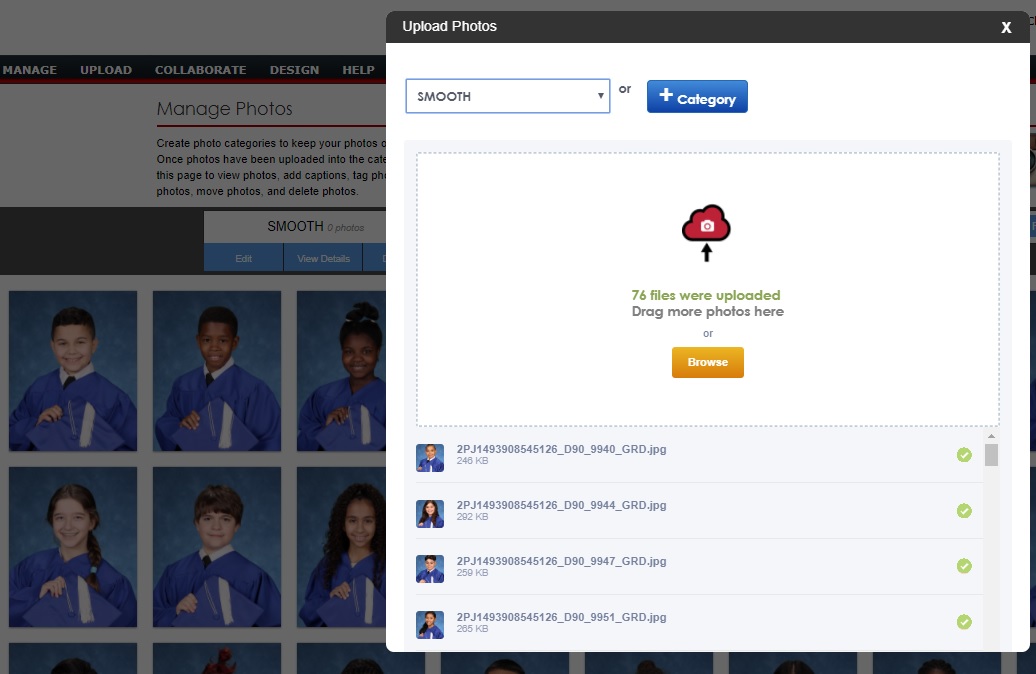The image size is (1036, 674).
Task: Close the Upload Photos dialog
Action: [1006, 27]
